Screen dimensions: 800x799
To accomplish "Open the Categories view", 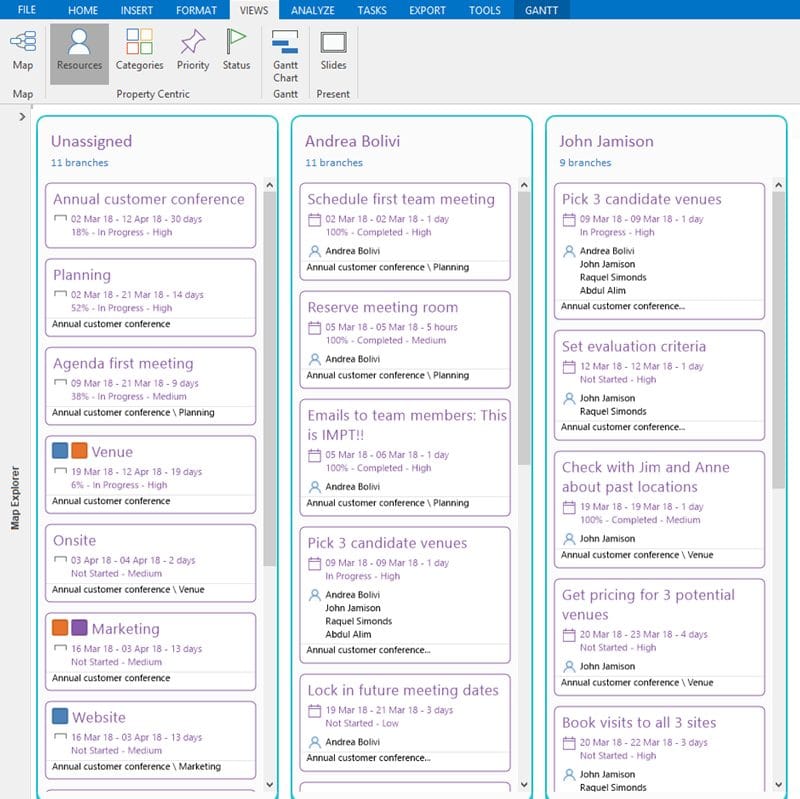I will coord(139,52).
